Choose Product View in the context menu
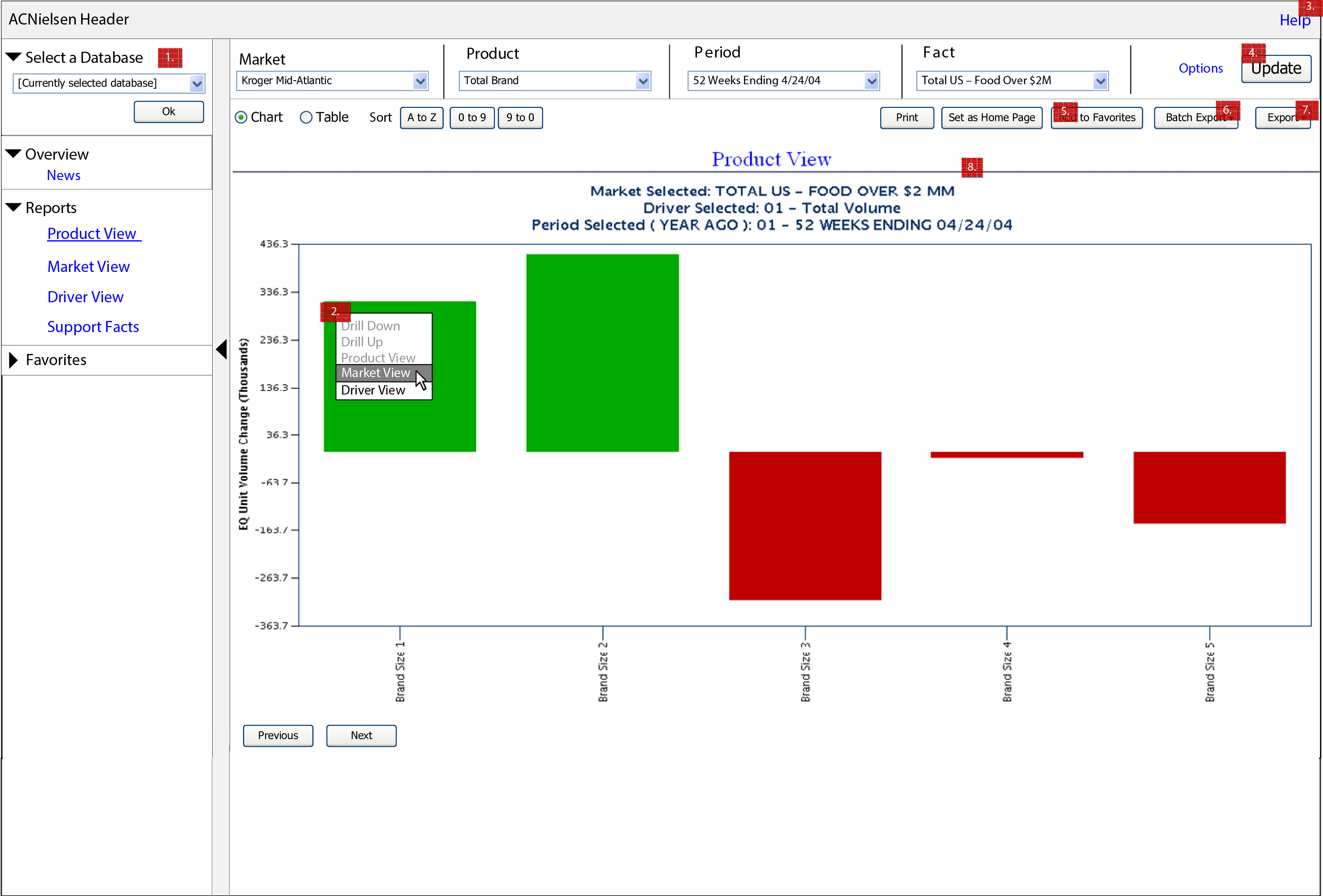The height and width of the screenshot is (896, 1323). point(378,358)
